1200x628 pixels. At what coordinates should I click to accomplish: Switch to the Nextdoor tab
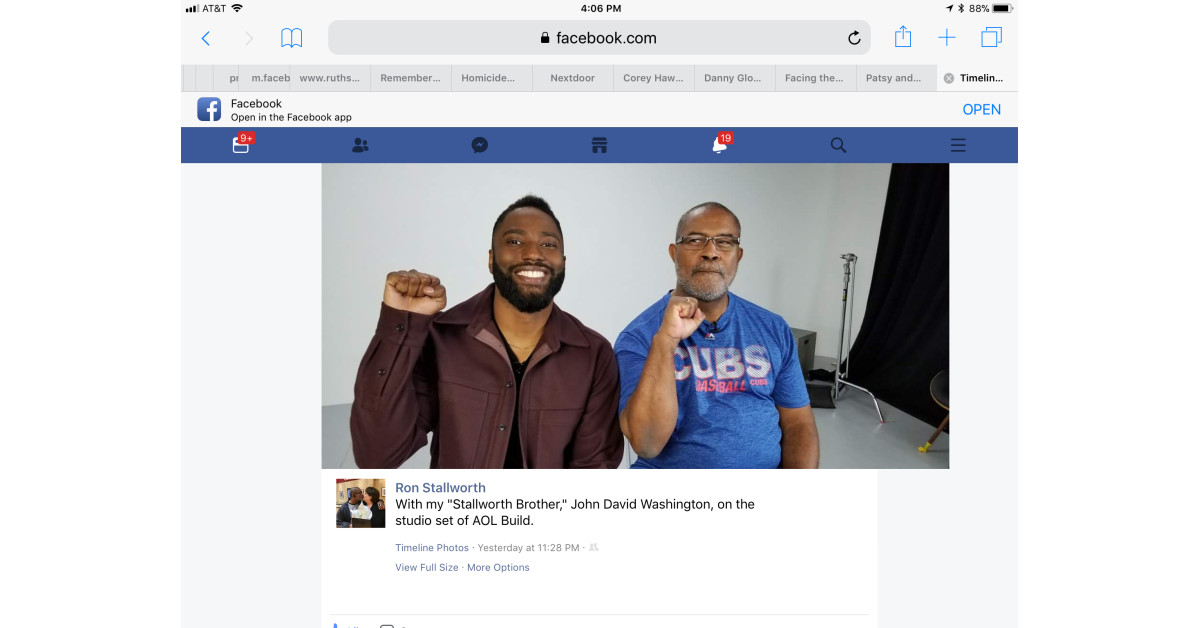(x=572, y=78)
